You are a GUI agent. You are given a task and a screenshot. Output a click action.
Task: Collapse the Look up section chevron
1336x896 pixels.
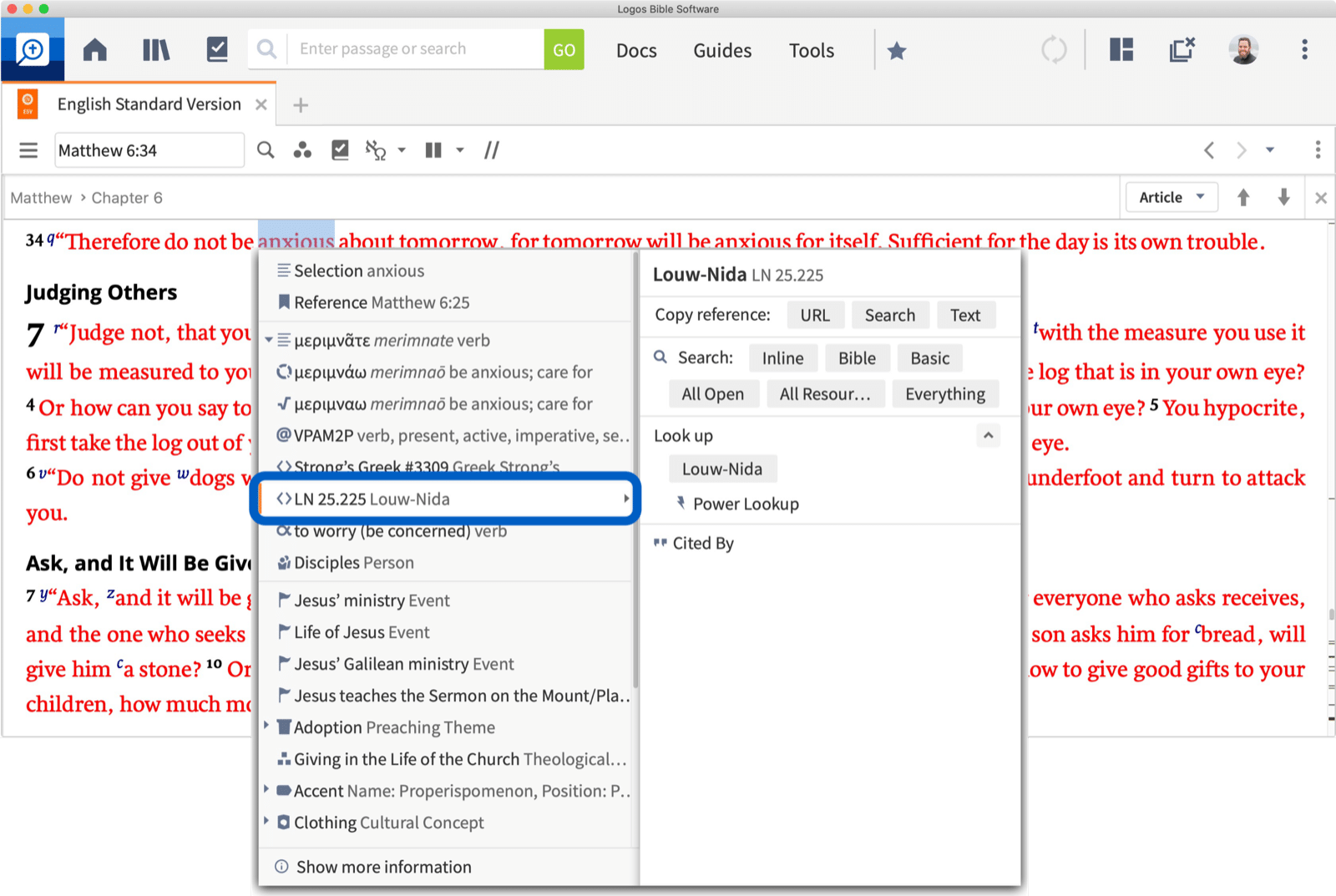tap(988, 435)
